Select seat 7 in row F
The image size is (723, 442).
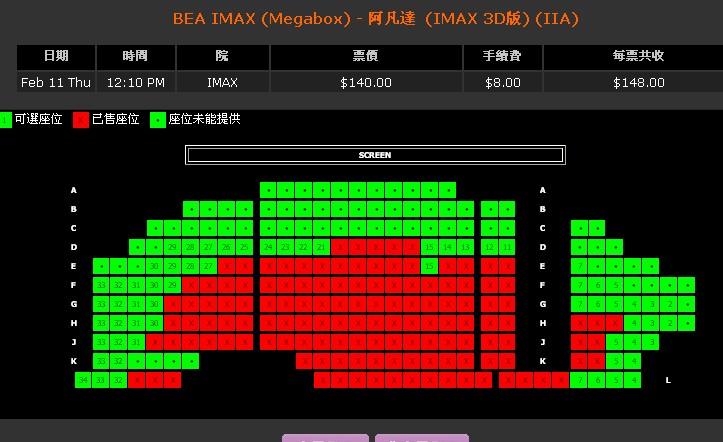click(x=580, y=285)
